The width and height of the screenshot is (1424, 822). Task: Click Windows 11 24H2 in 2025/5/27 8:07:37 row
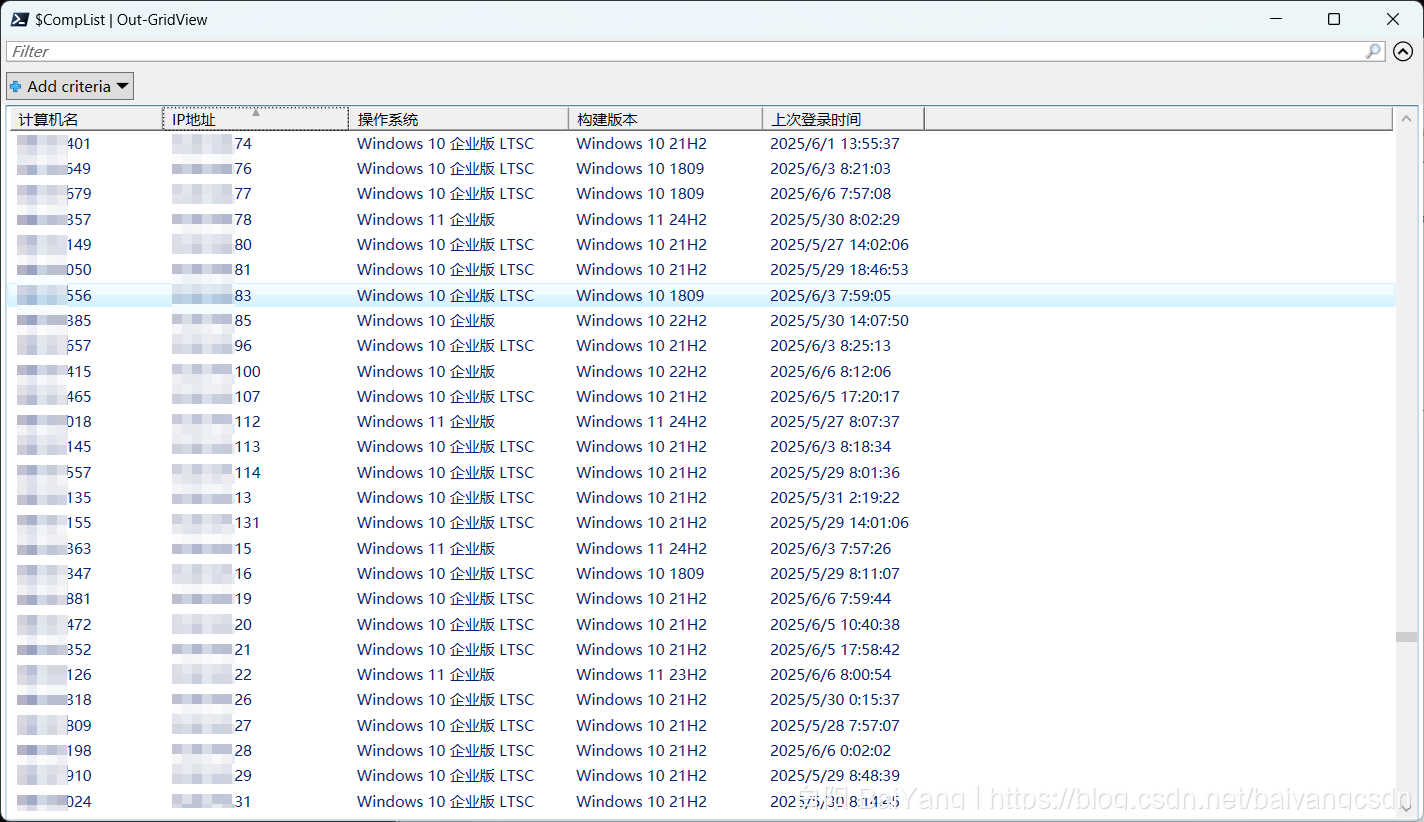641,421
